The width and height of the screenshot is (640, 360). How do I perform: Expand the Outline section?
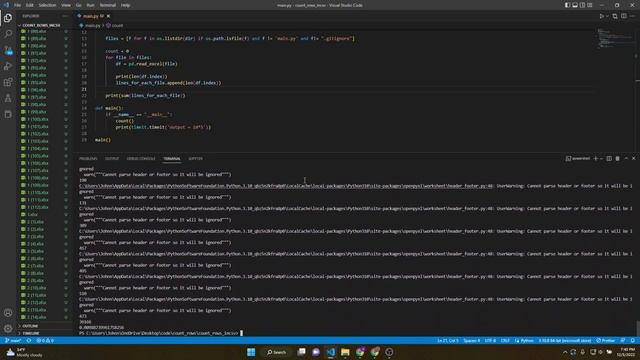30,326
